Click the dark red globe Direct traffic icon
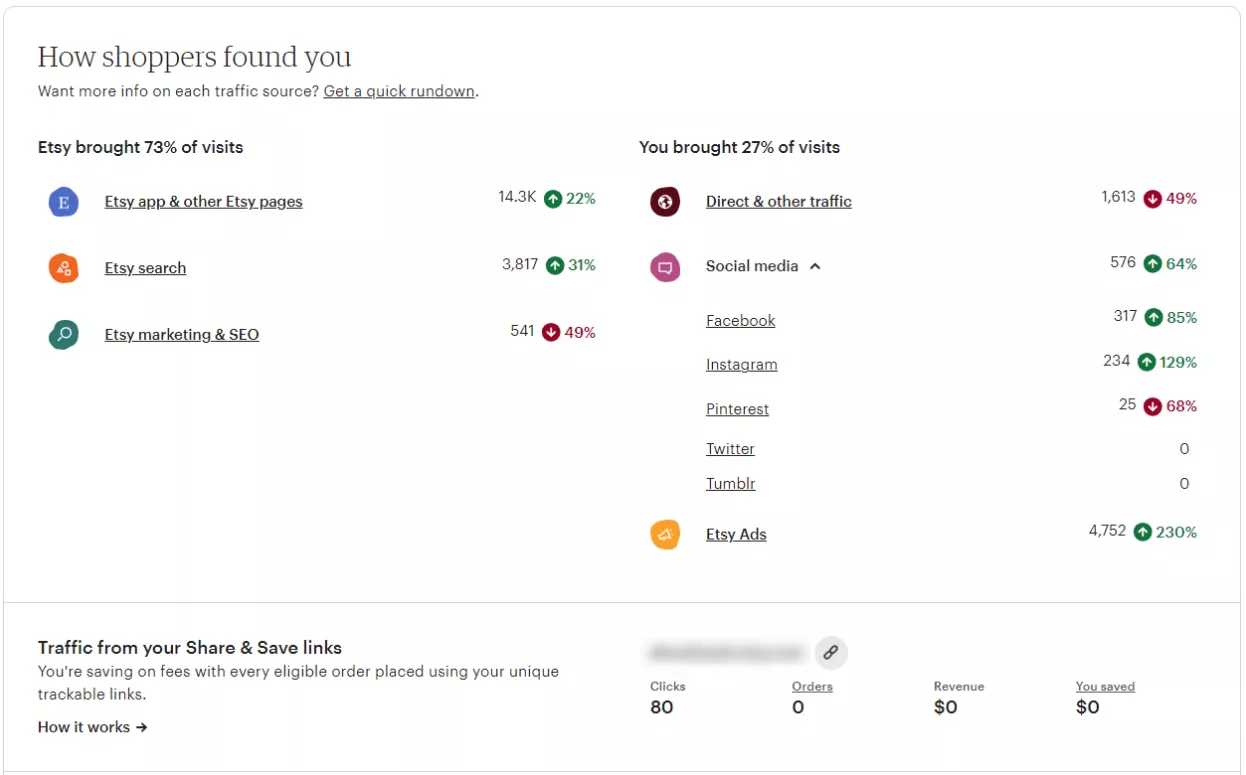This screenshot has width=1246, height=775. [x=665, y=202]
